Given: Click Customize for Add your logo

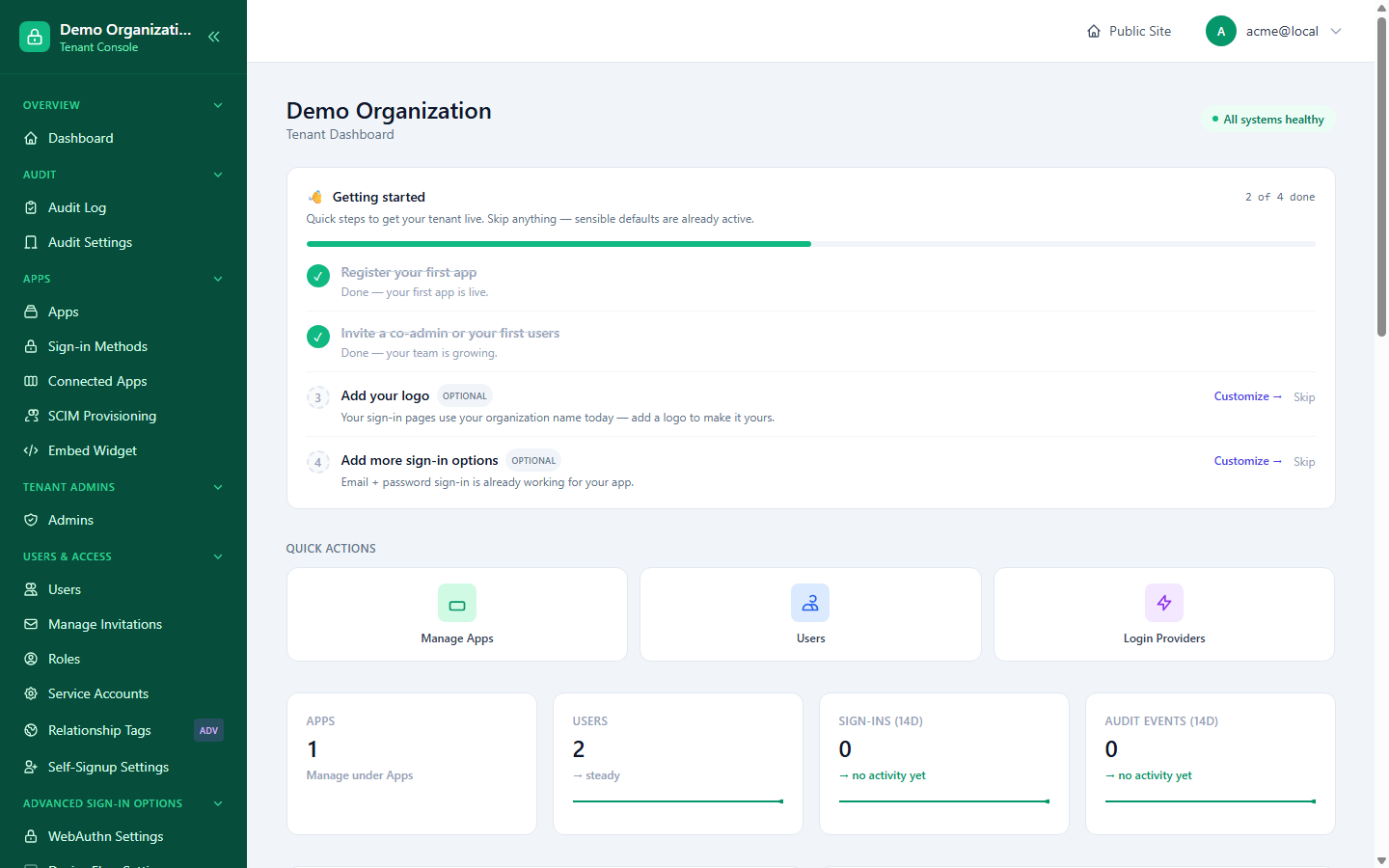Looking at the screenshot, I should 1247,396.
